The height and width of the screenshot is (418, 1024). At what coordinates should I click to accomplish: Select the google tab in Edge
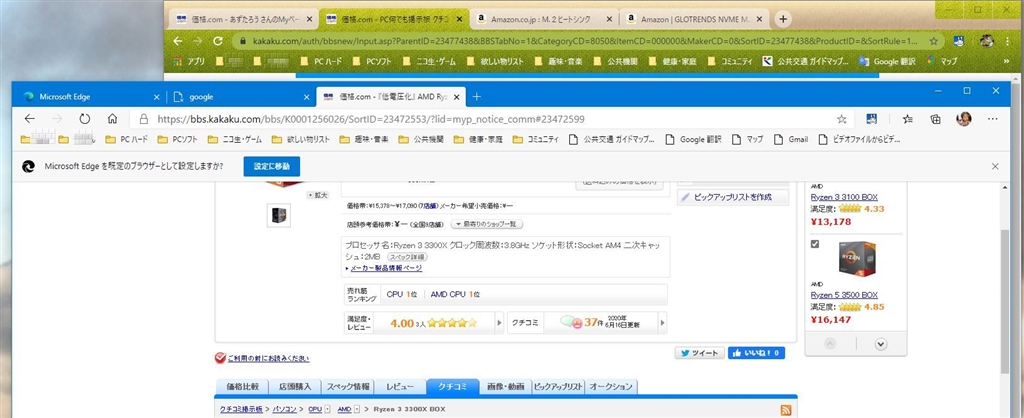tap(240, 97)
